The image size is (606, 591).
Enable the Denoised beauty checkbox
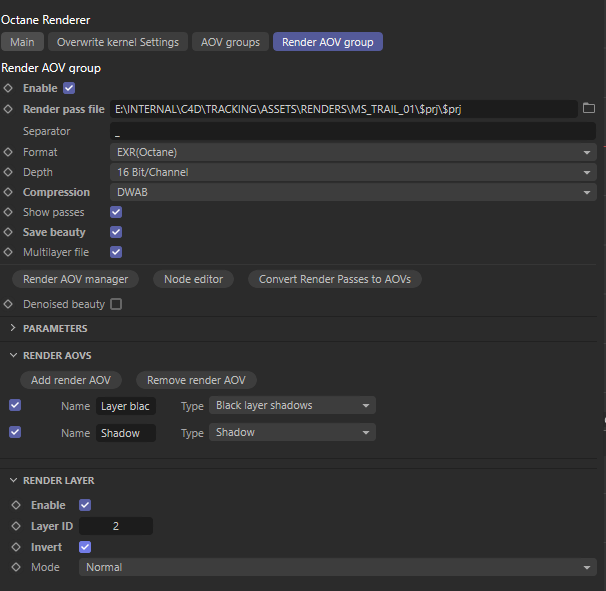coord(116,304)
